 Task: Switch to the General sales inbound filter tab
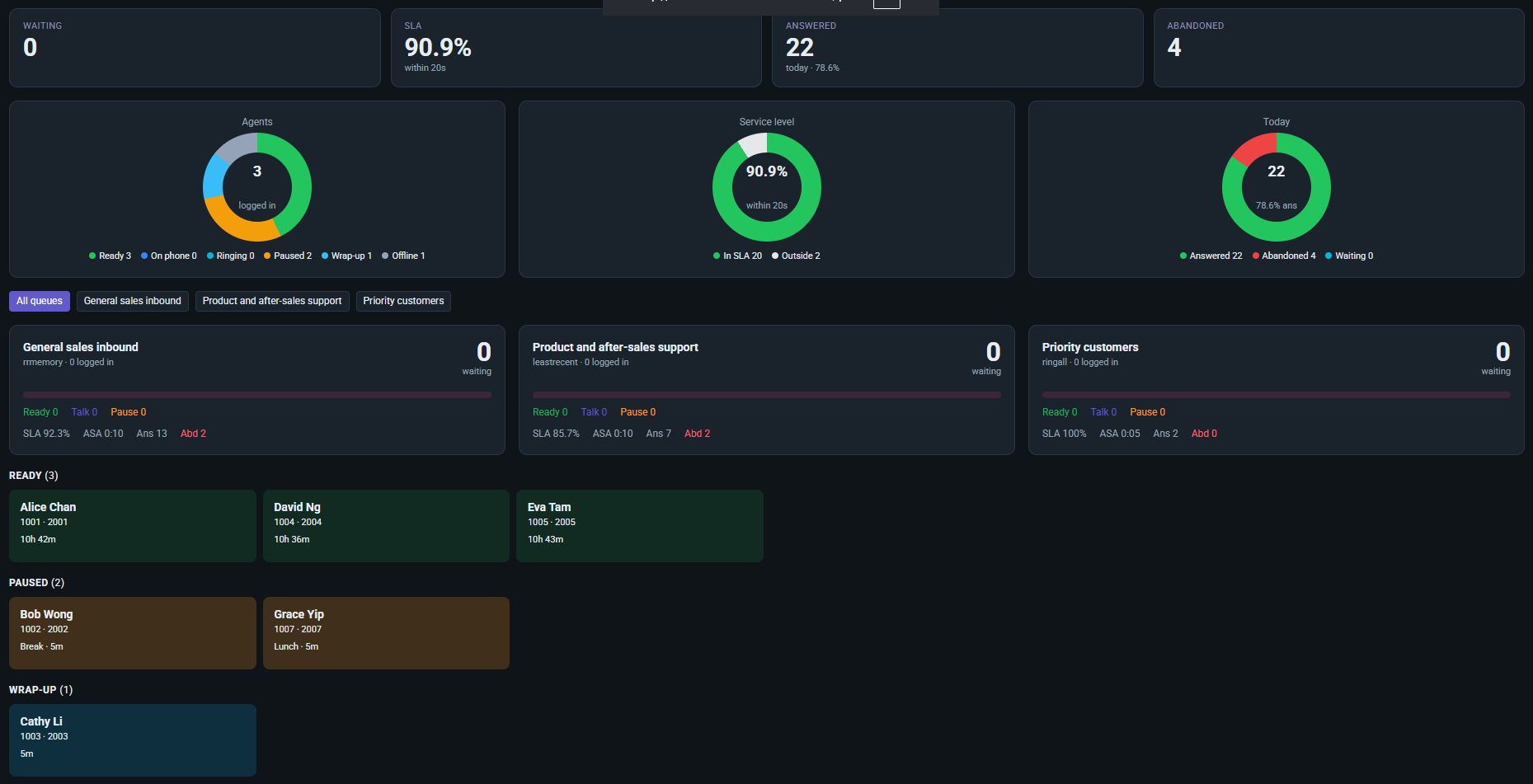(133, 301)
